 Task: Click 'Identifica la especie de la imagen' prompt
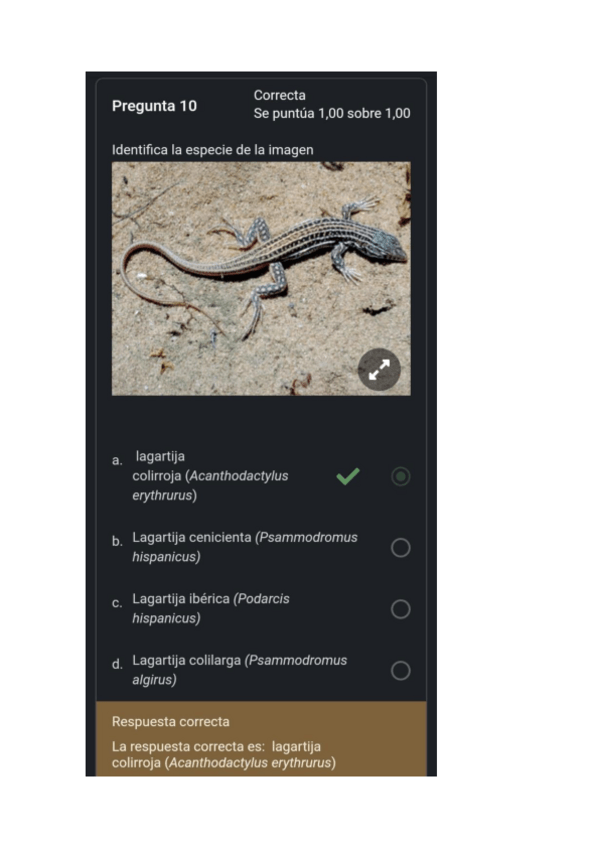tap(212, 150)
